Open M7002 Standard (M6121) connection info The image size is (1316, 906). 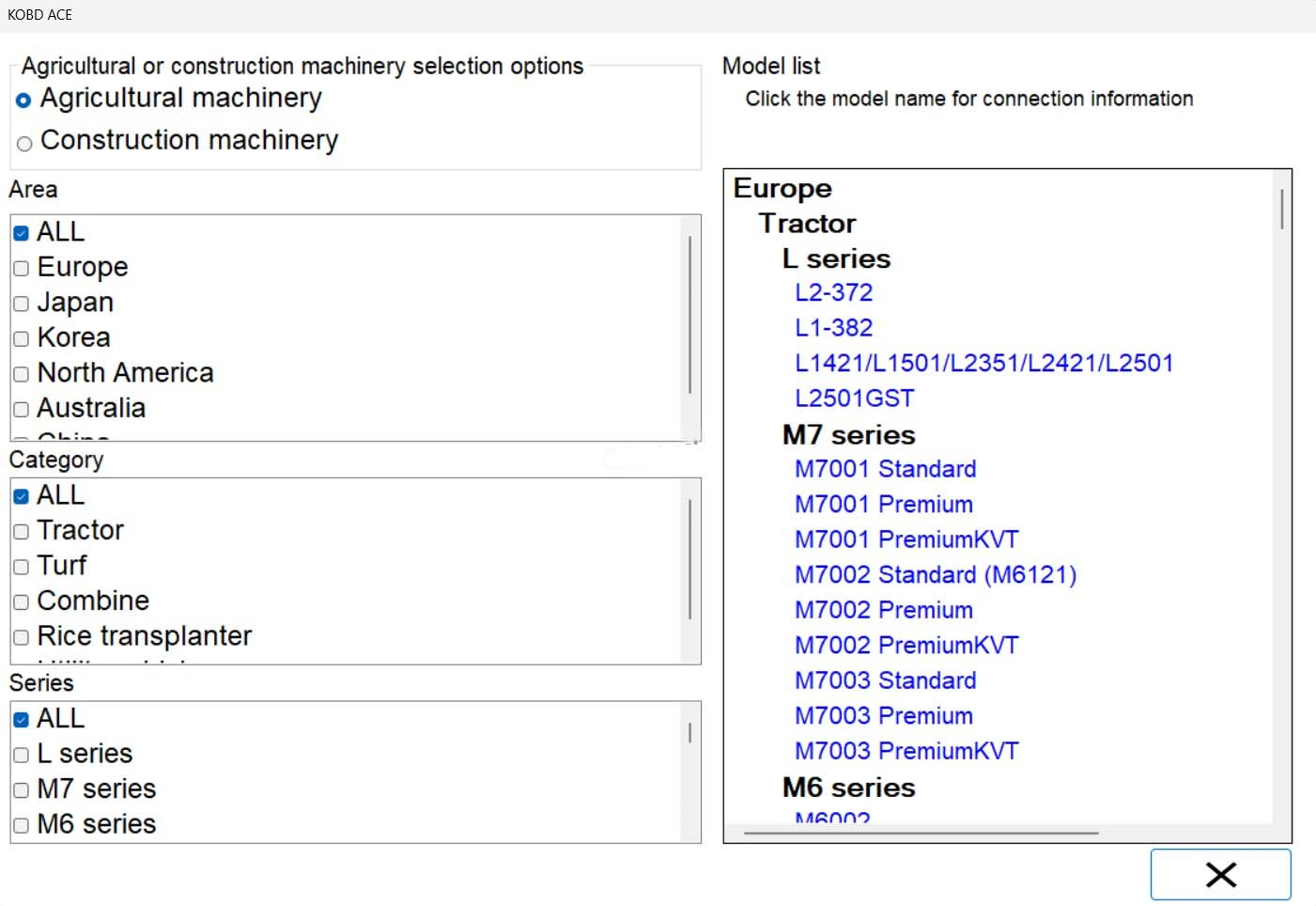936,574
